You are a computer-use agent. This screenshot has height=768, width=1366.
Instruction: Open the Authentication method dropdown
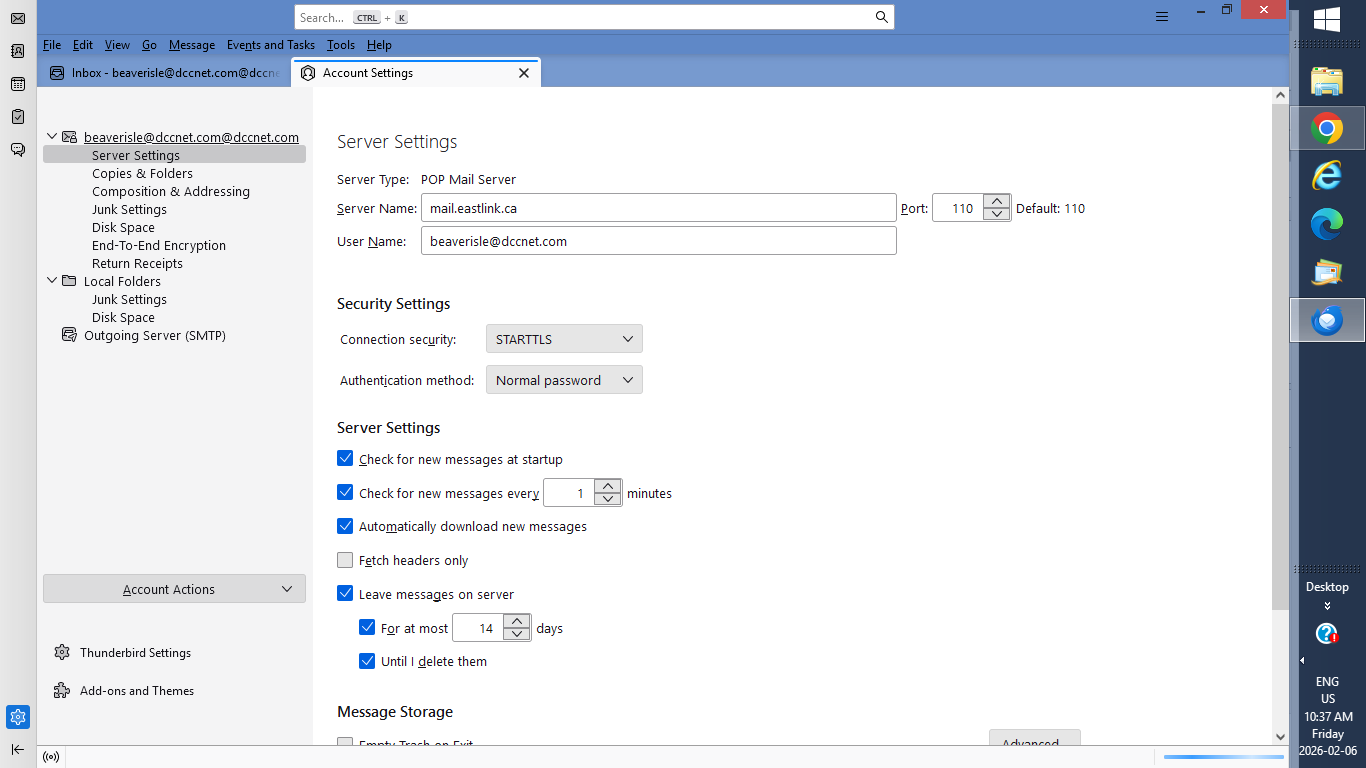[564, 380]
